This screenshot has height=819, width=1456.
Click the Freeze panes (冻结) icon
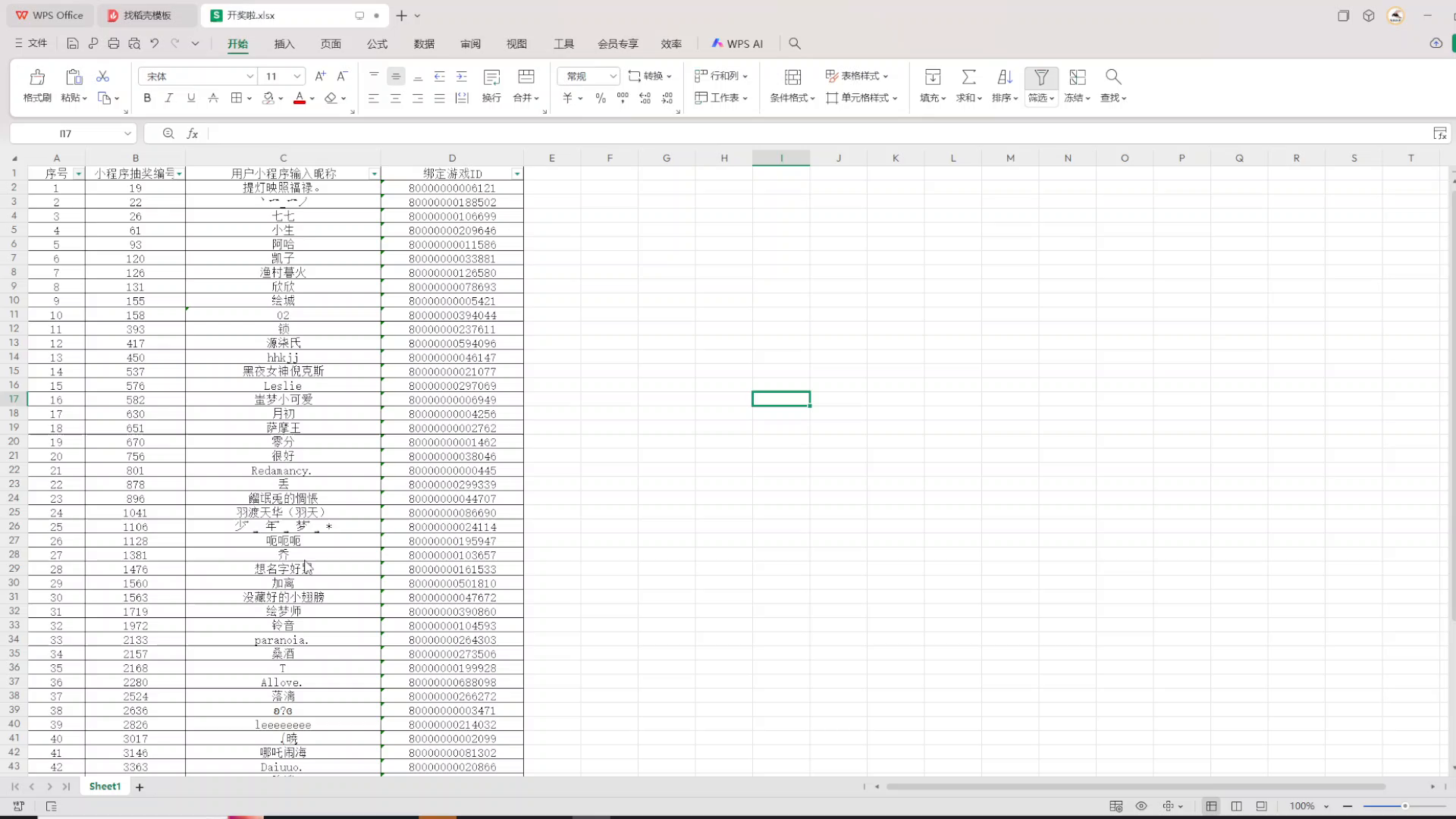1077,77
